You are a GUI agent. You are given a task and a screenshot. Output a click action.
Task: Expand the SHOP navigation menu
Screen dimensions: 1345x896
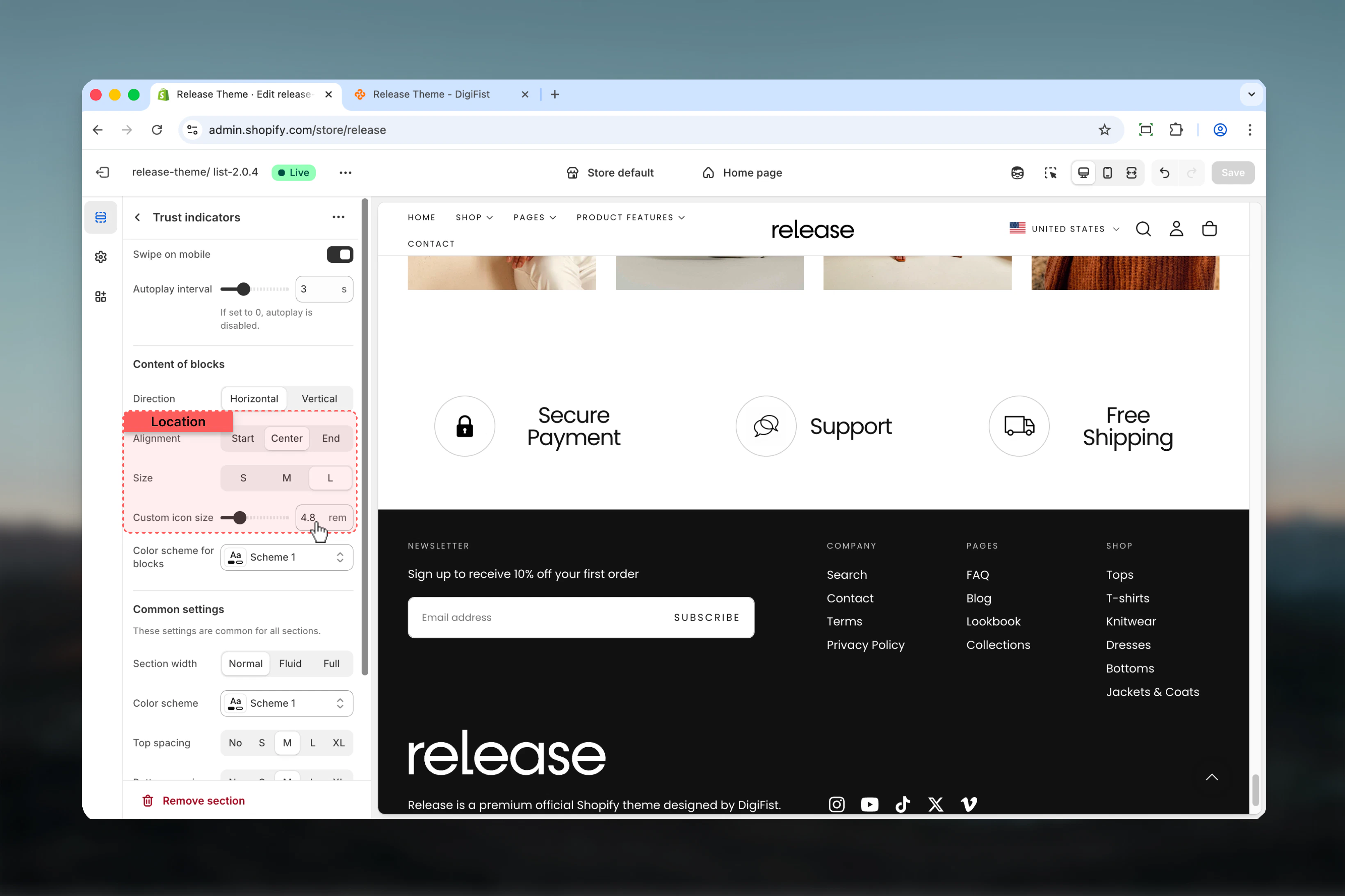474,217
